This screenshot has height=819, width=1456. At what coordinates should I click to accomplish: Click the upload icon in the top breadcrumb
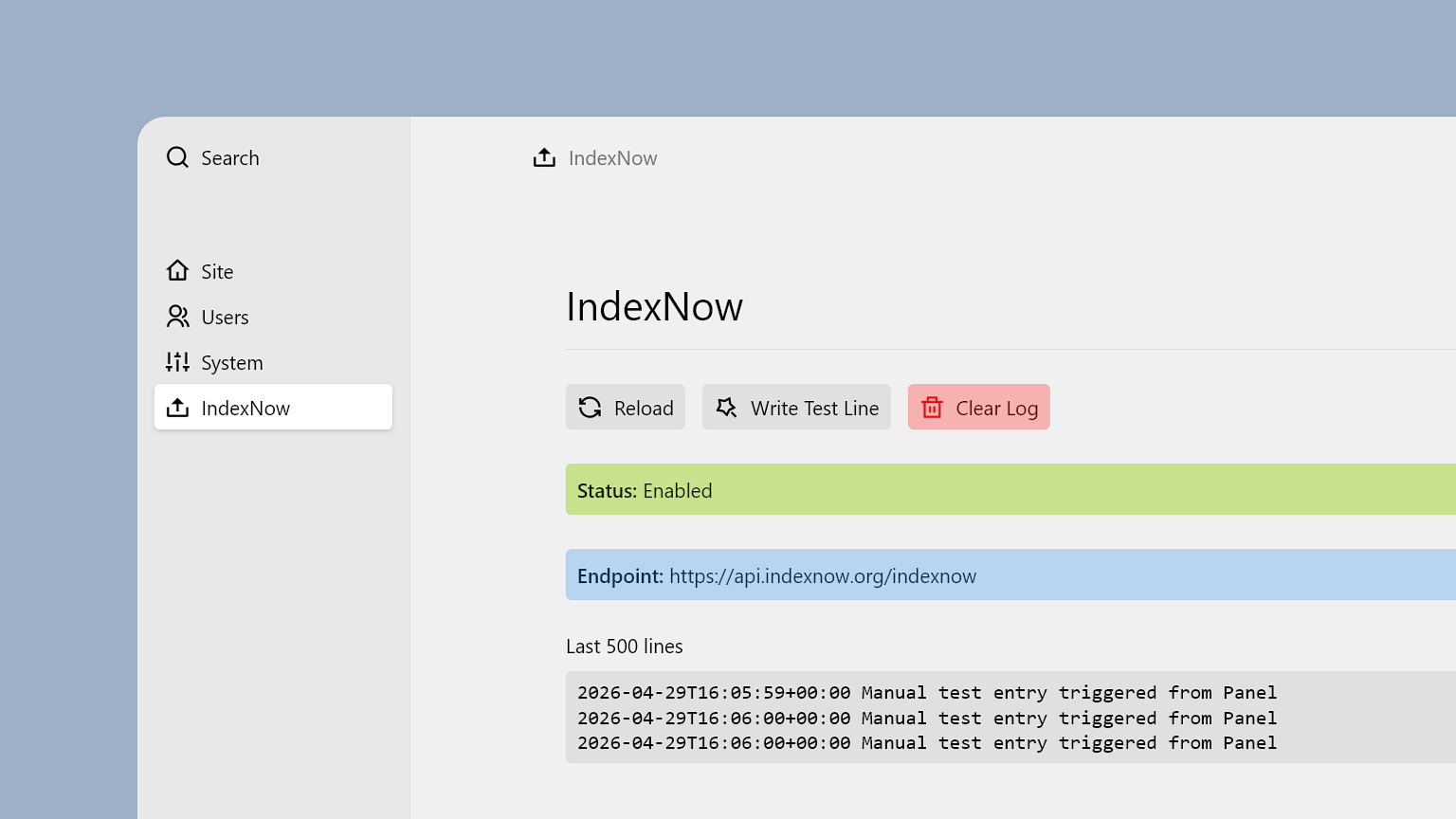pyautogui.click(x=544, y=157)
